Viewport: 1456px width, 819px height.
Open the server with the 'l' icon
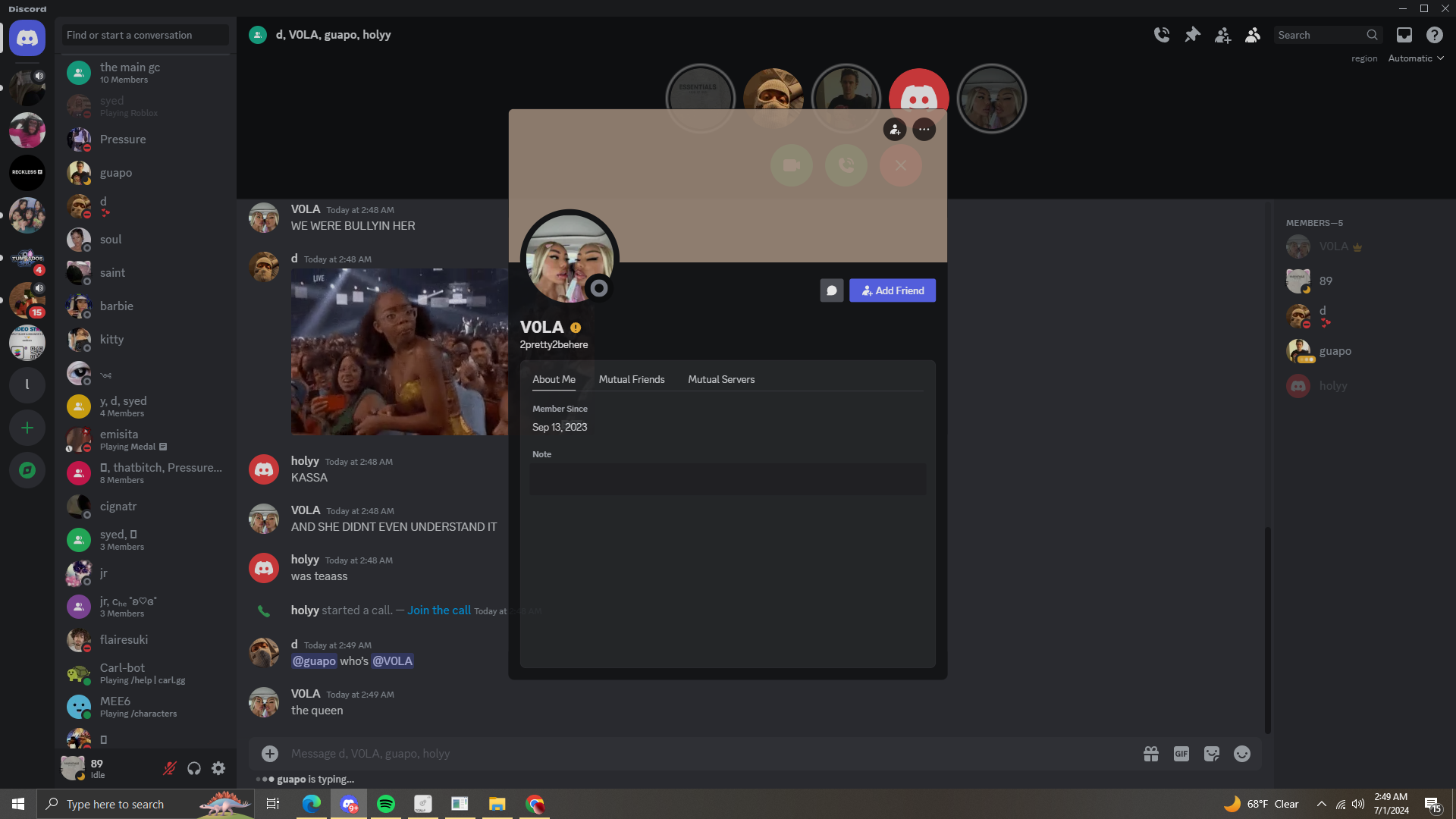[27, 385]
